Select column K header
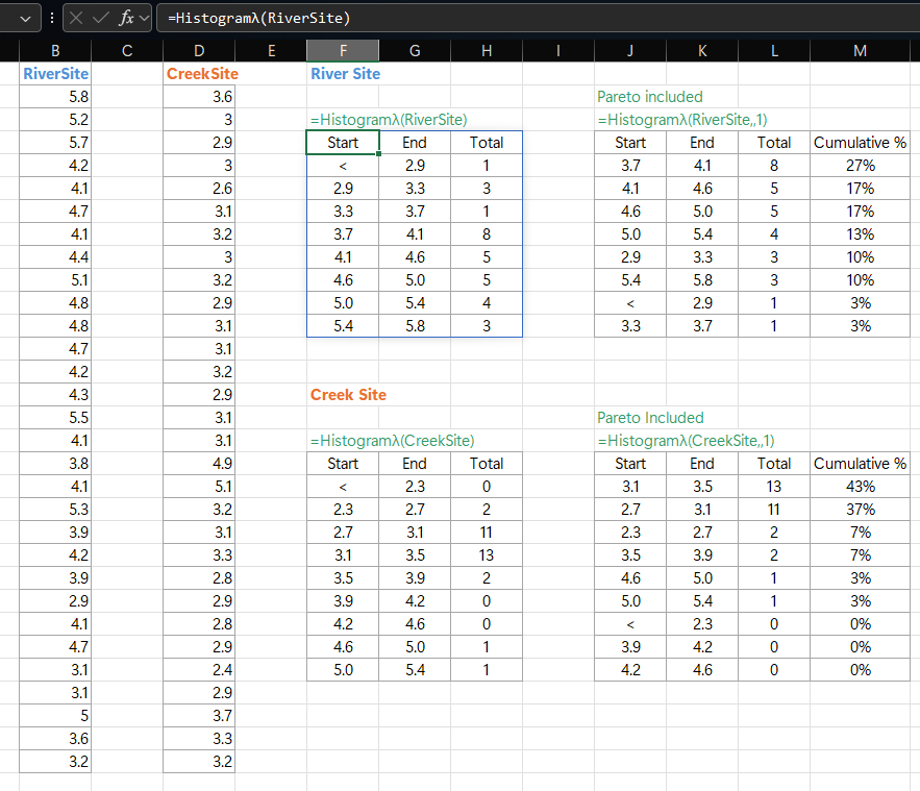 tap(702, 51)
